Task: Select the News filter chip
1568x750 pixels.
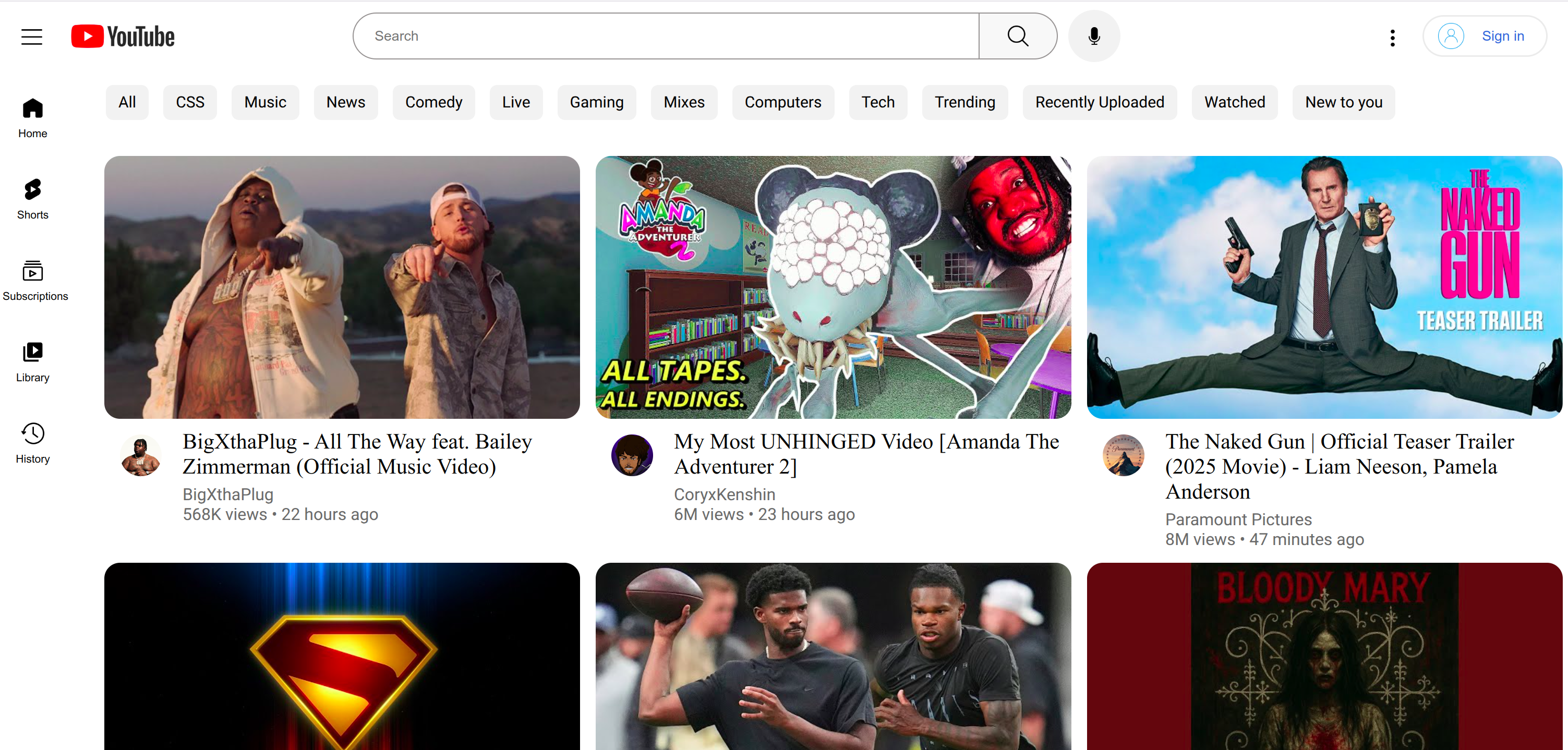Action: click(346, 102)
